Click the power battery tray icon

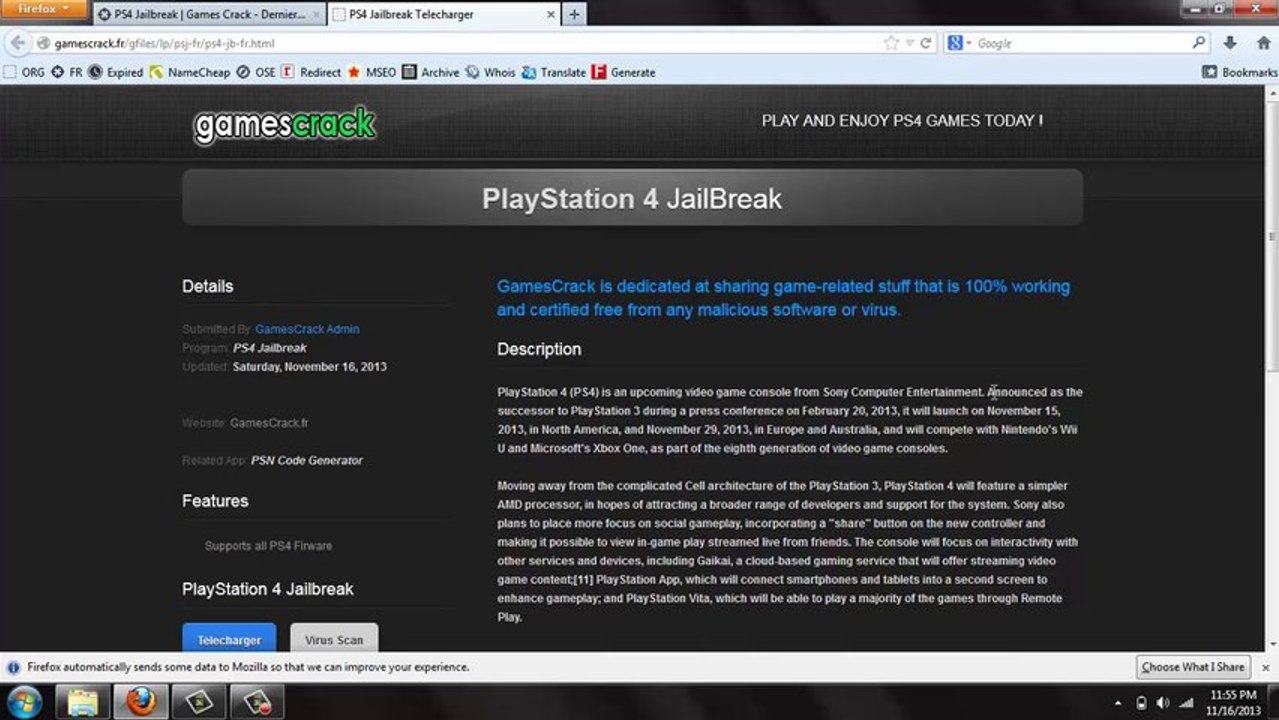[1143, 702]
